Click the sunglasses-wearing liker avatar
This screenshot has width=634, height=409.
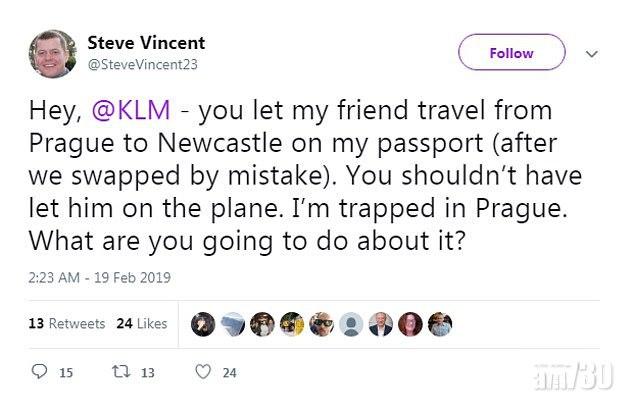(x=319, y=324)
